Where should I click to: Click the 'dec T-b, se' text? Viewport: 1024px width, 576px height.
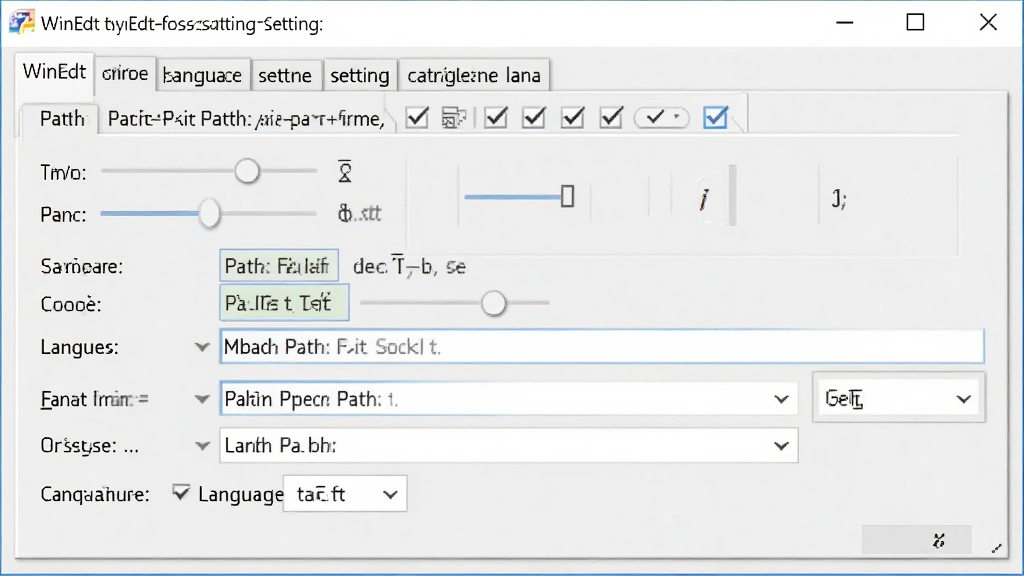tap(409, 266)
